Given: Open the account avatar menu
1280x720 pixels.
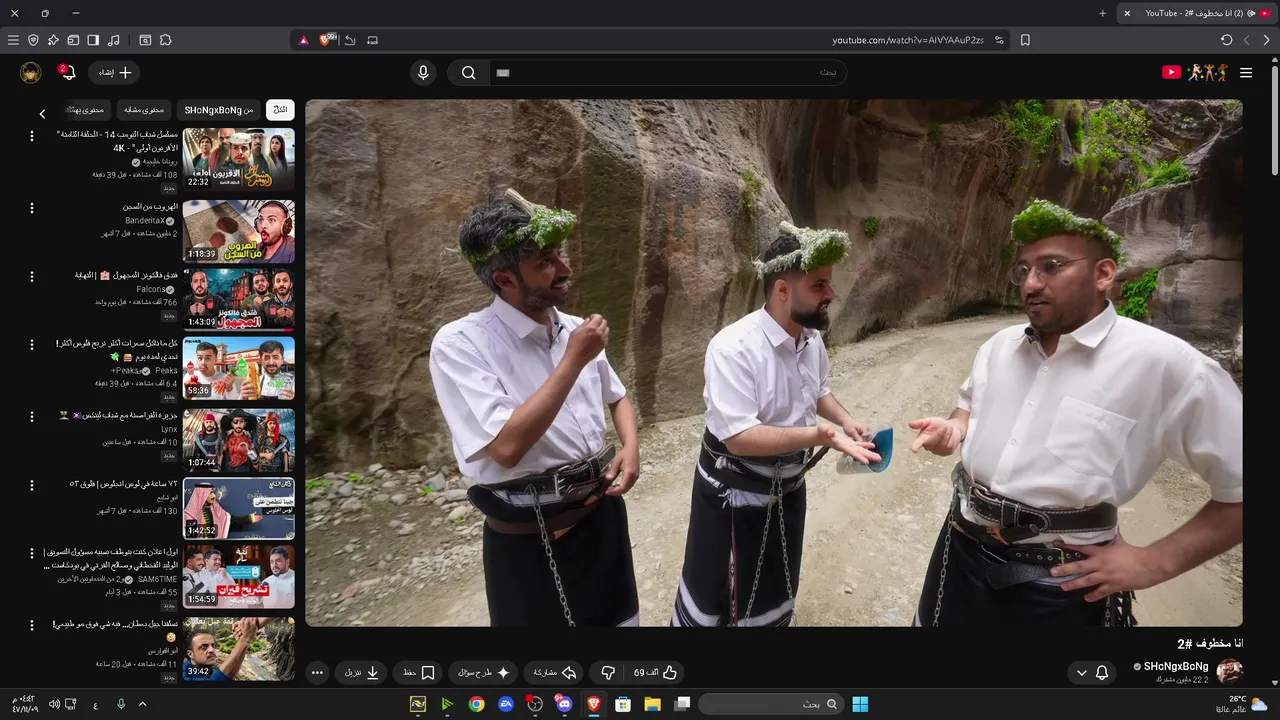Looking at the screenshot, I should pyautogui.click(x=31, y=73).
